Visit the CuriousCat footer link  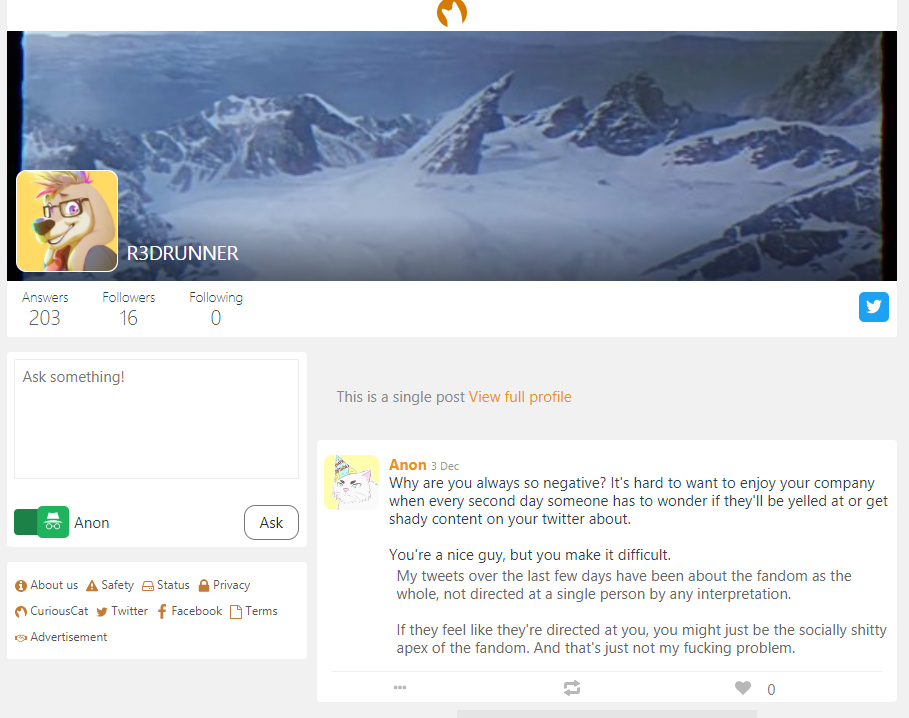(x=52, y=611)
